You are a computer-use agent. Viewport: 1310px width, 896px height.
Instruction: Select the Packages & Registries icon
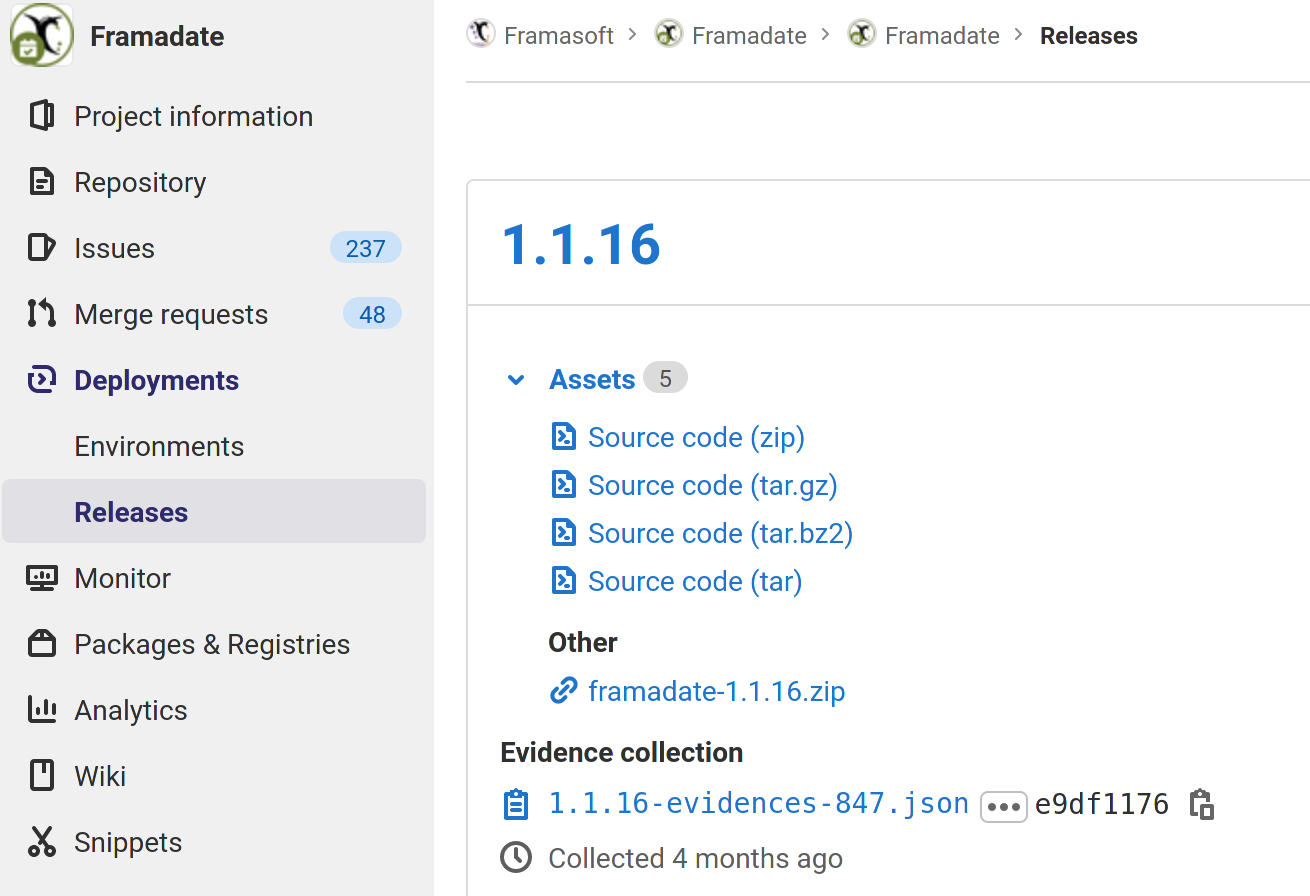tap(41, 644)
